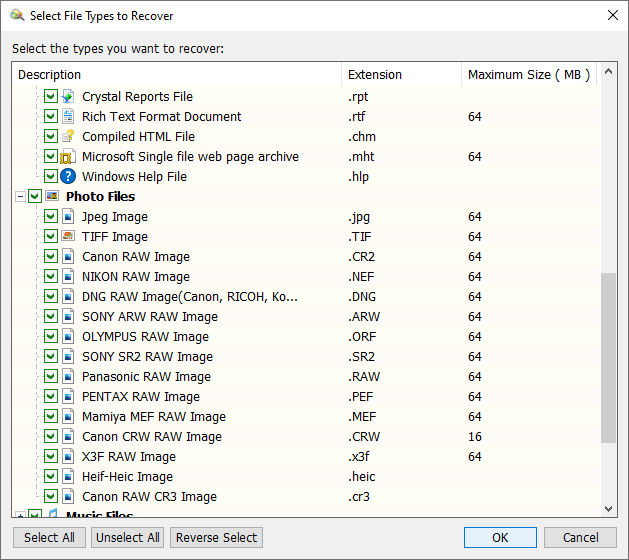Disable the NIKON RAW Image checkbox
The image size is (629, 560).
point(51,276)
